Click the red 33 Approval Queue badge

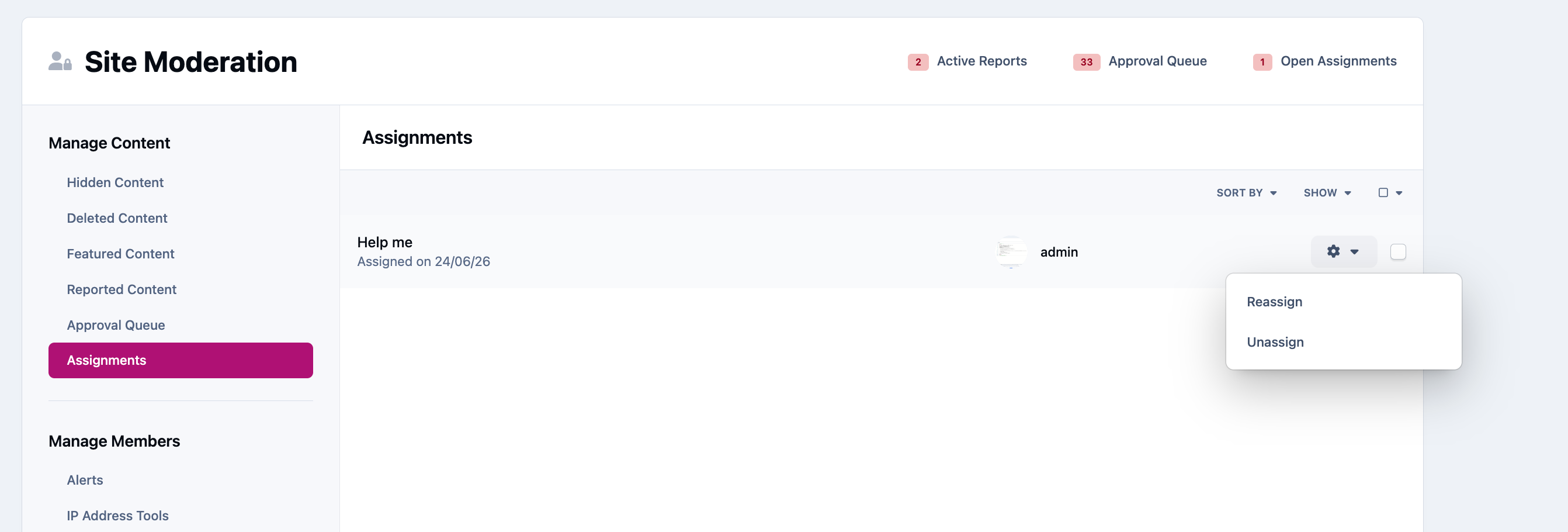(1087, 62)
